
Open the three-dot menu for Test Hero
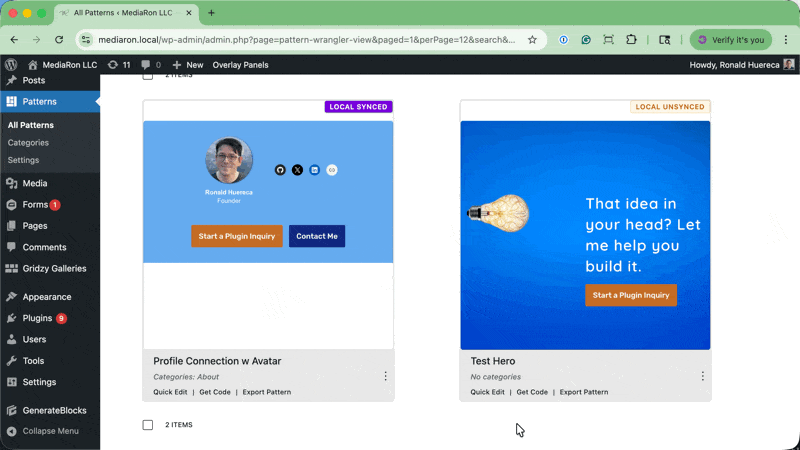(x=702, y=376)
